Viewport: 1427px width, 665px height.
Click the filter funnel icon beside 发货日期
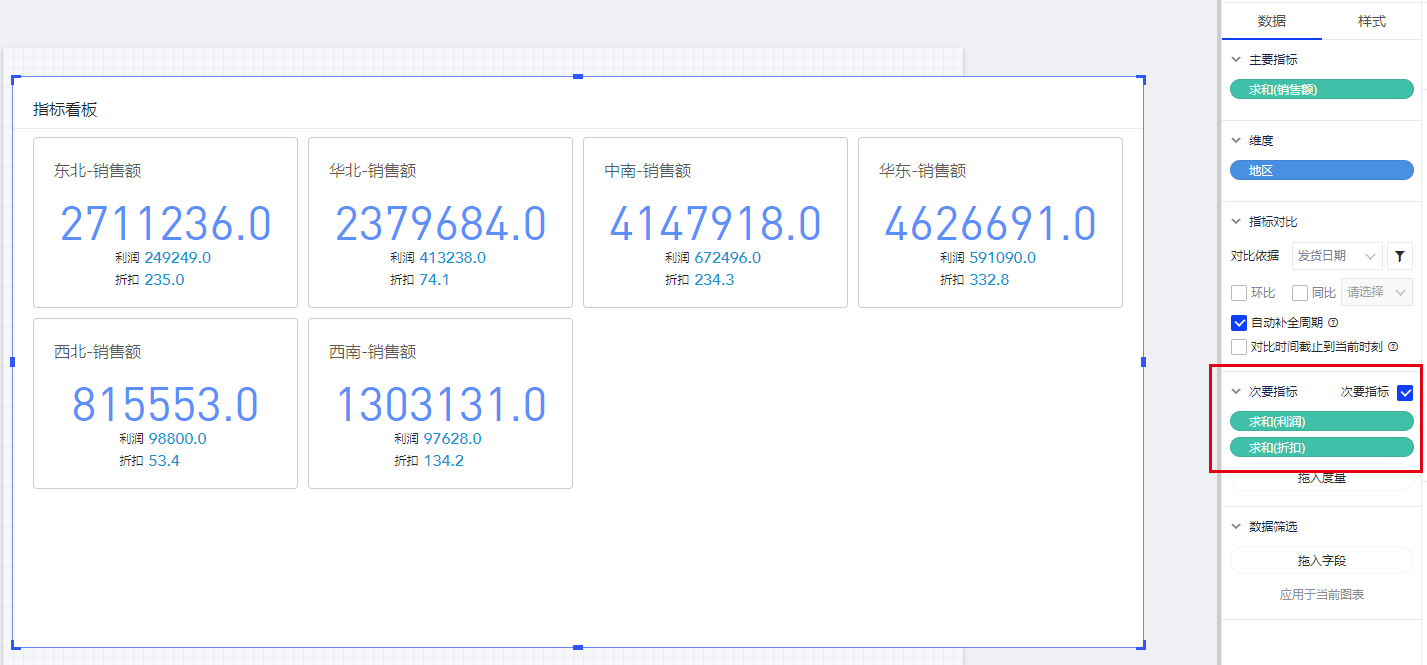coord(1400,257)
